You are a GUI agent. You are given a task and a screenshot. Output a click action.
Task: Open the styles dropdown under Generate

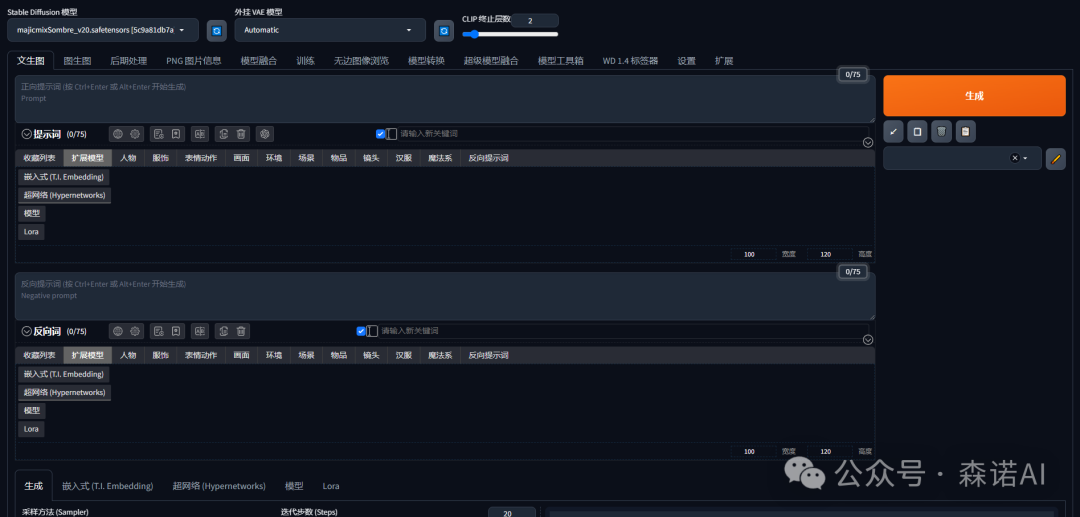(x=962, y=158)
